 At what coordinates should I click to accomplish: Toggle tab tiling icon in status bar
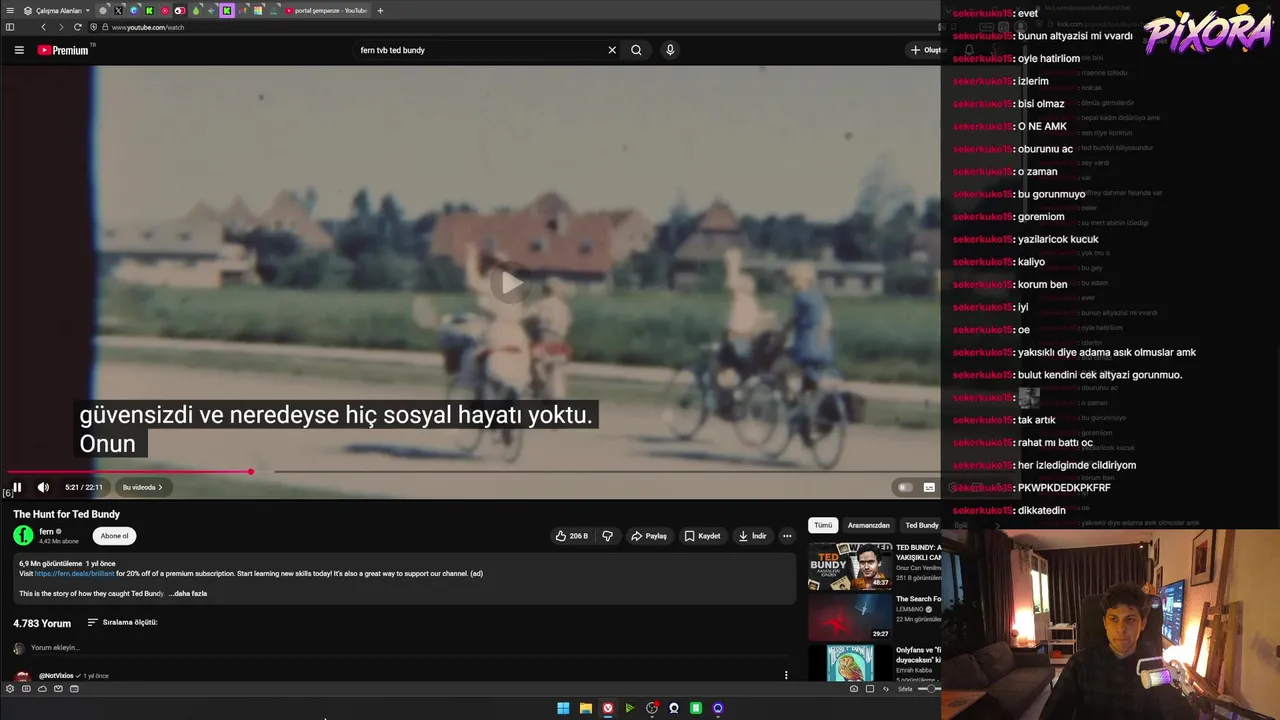click(x=870, y=689)
